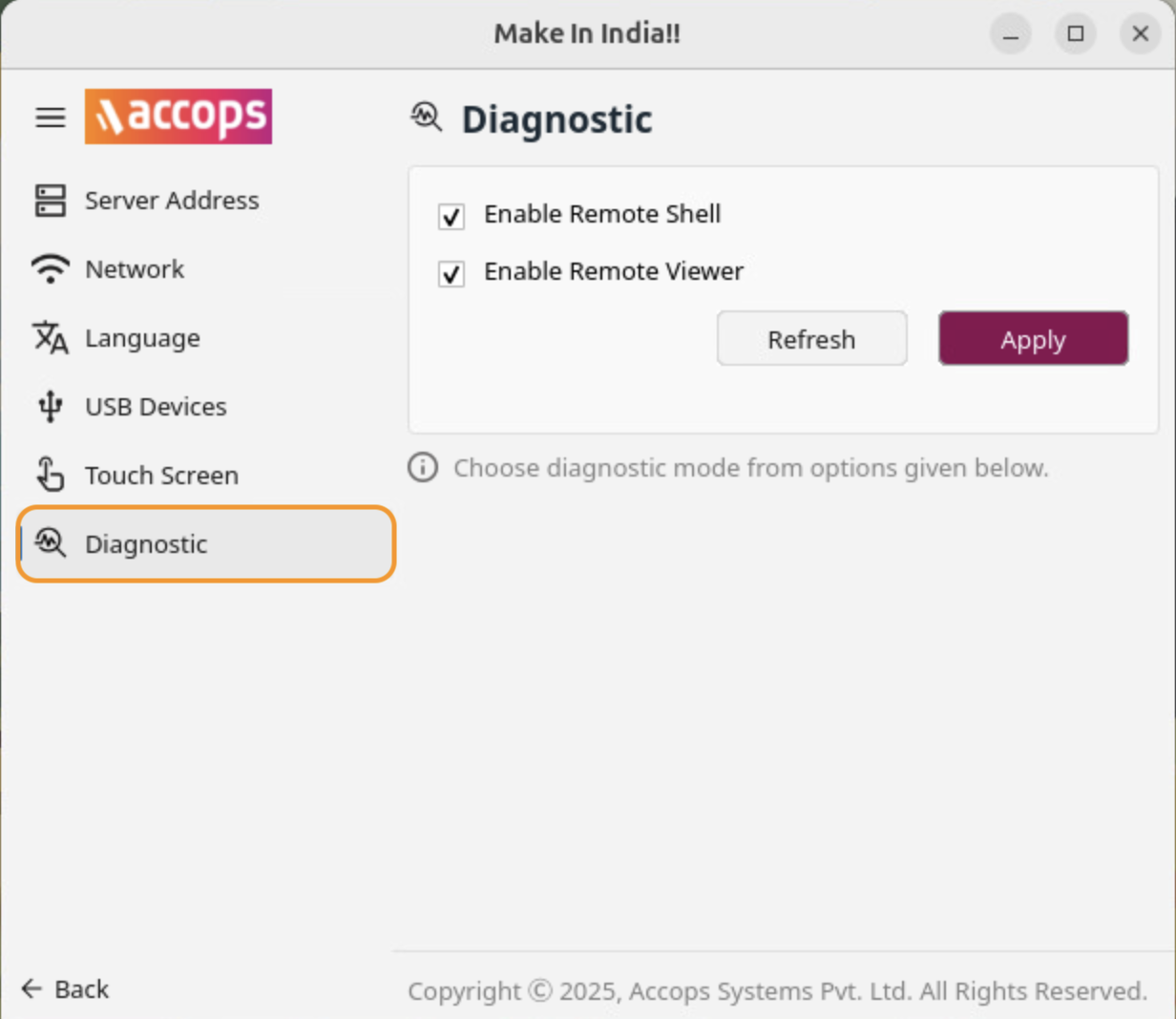The image size is (1176, 1019).
Task: Click the Network wifi icon
Action: (x=51, y=269)
